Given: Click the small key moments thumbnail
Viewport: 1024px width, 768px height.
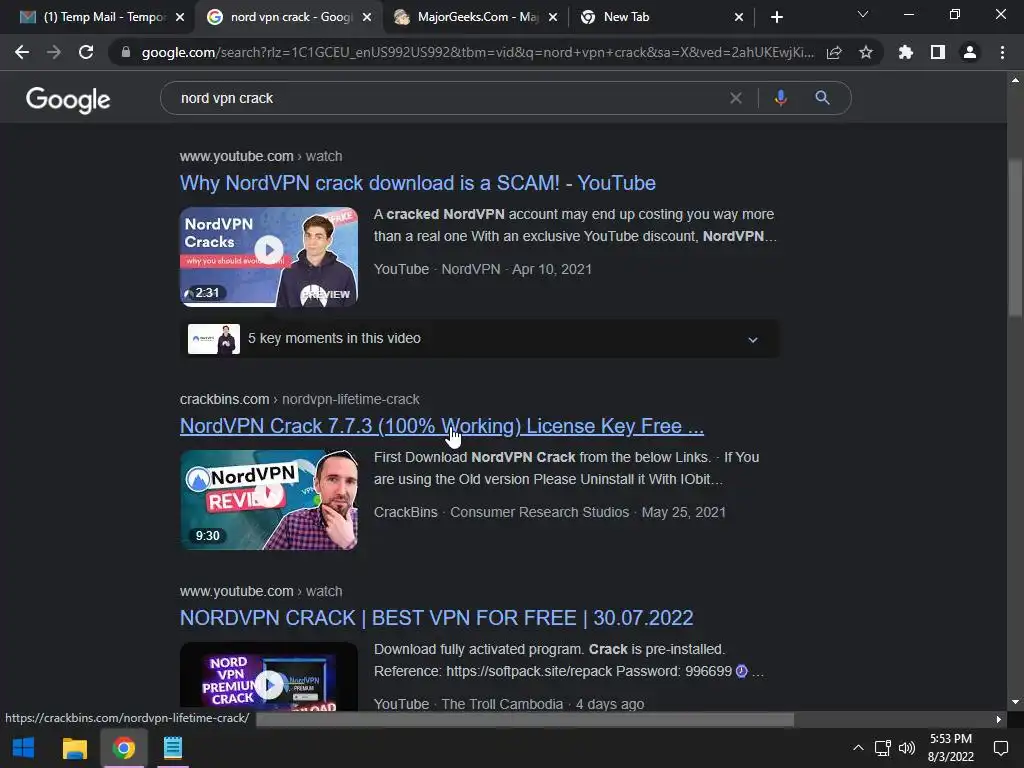Looking at the screenshot, I should coord(214,339).
